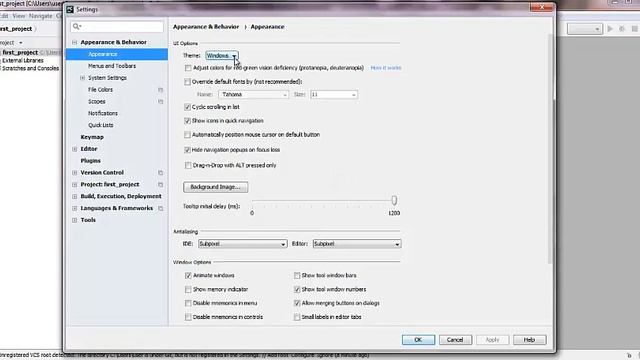Click project-level icon next to File Colors

(160, 90)
